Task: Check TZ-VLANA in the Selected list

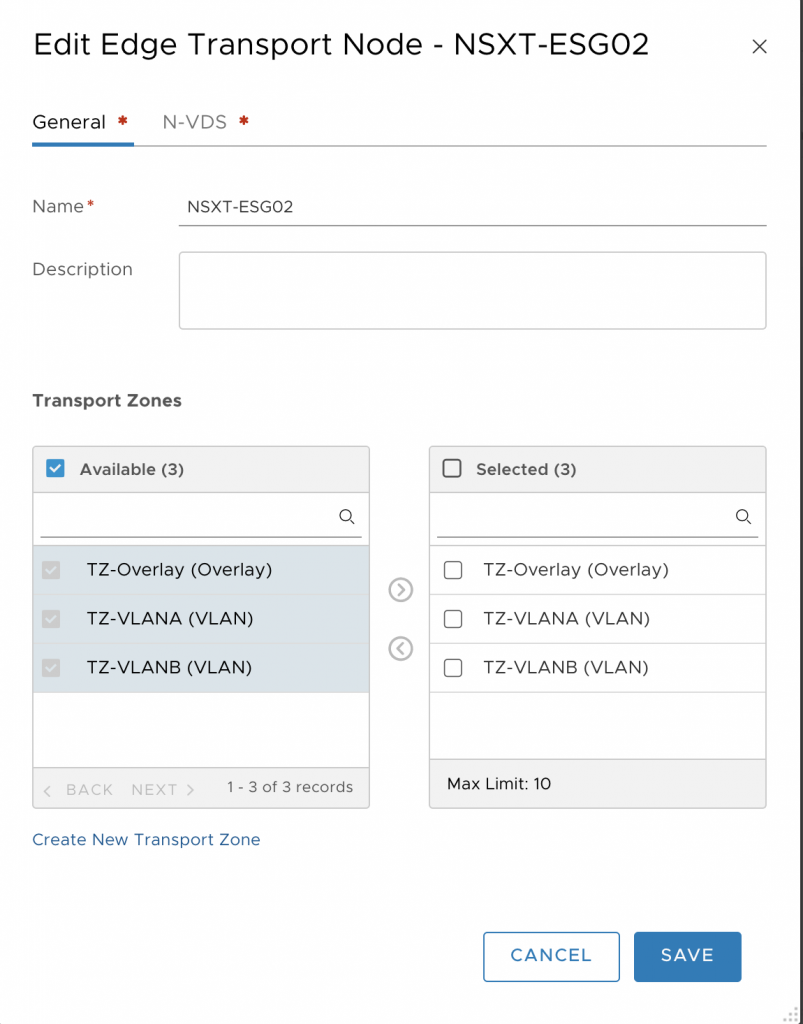Action: coord(453,618)
